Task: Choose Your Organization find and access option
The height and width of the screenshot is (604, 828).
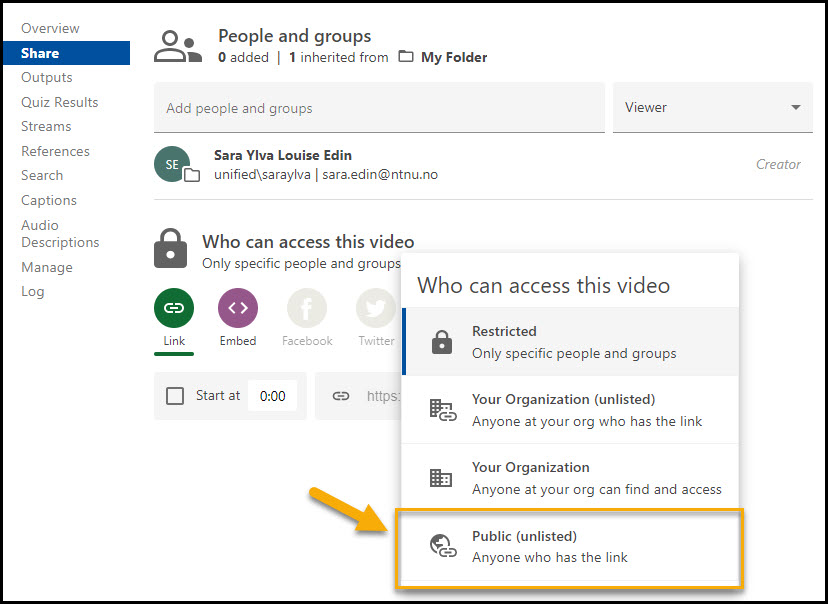Action: (x=570, y=478)
